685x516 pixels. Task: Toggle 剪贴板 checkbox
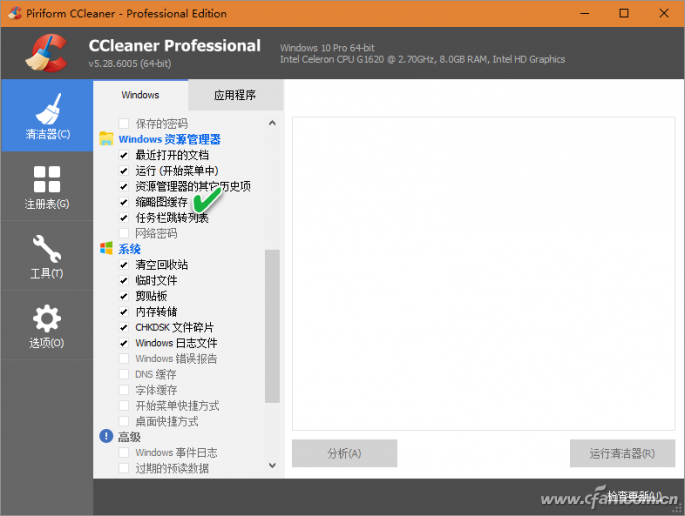click(x=124, y=296)
